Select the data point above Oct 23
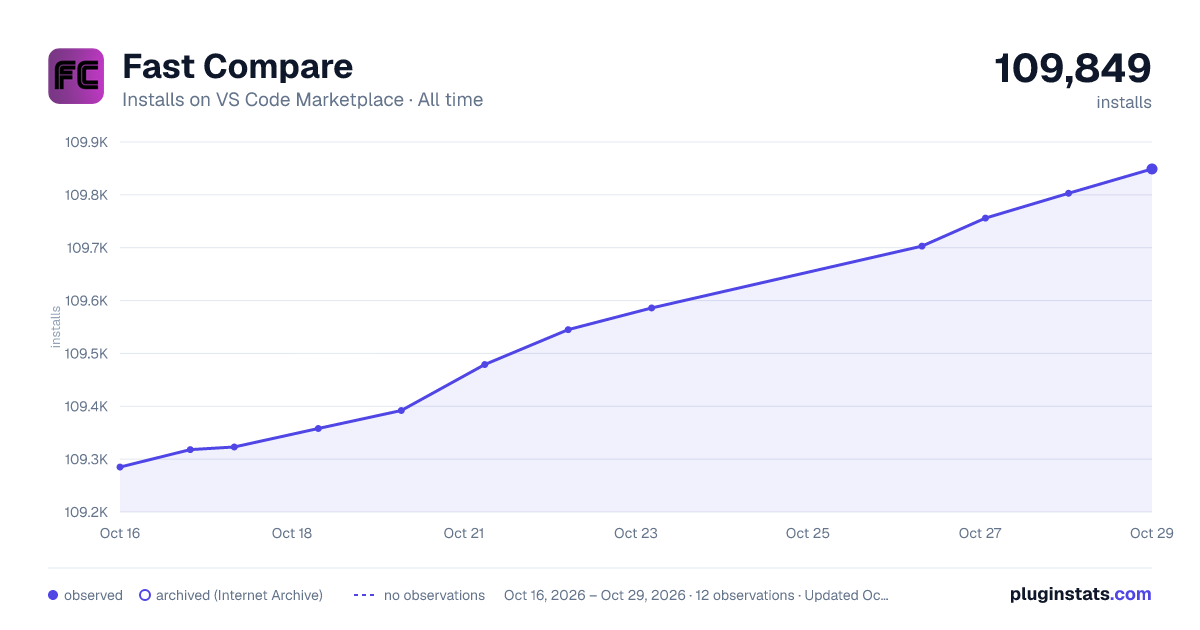This screenshot has height=630, width=1200. (x=651, y=308)
